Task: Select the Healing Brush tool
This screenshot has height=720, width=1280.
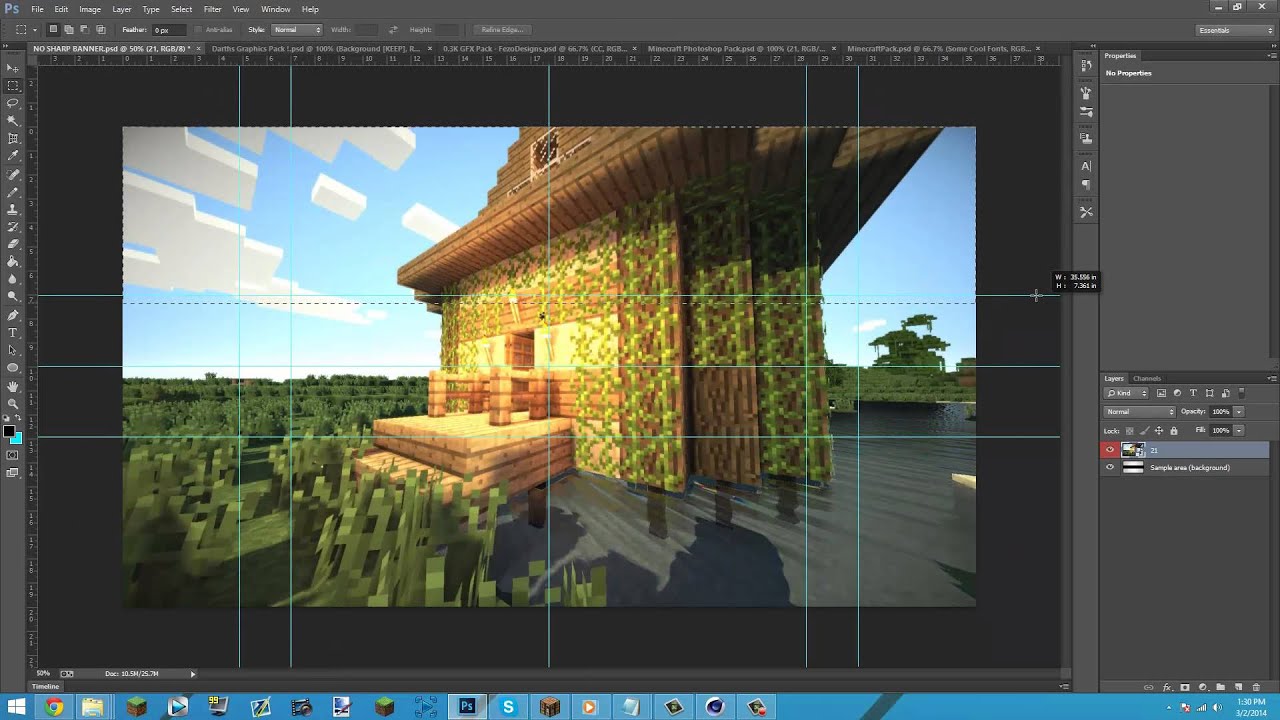Action: click(13, 175)
